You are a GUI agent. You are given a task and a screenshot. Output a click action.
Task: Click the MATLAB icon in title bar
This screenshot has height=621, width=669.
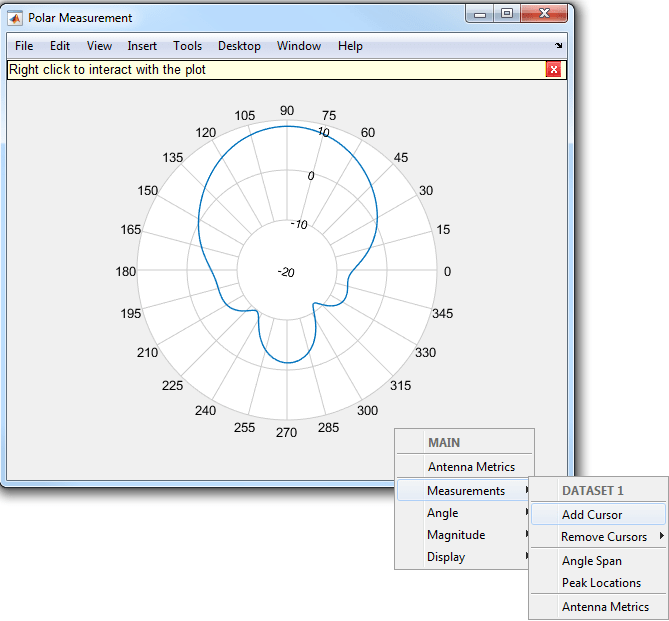(x=15, y=18)
